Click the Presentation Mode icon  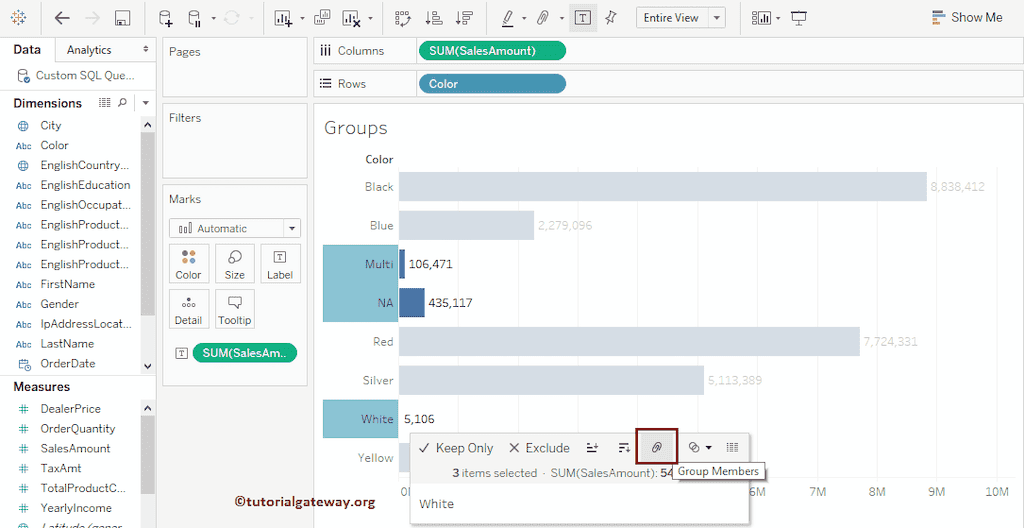799,18
